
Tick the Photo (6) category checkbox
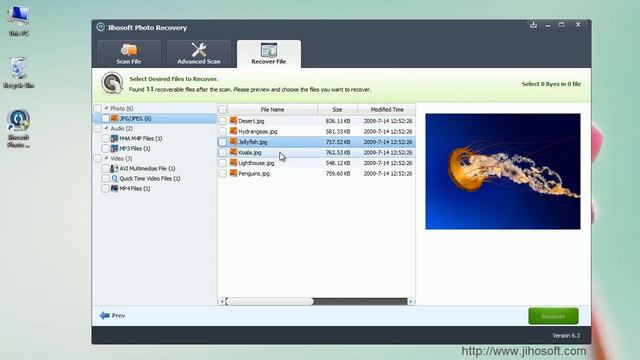pyautogui.click(x=98, y=109)
